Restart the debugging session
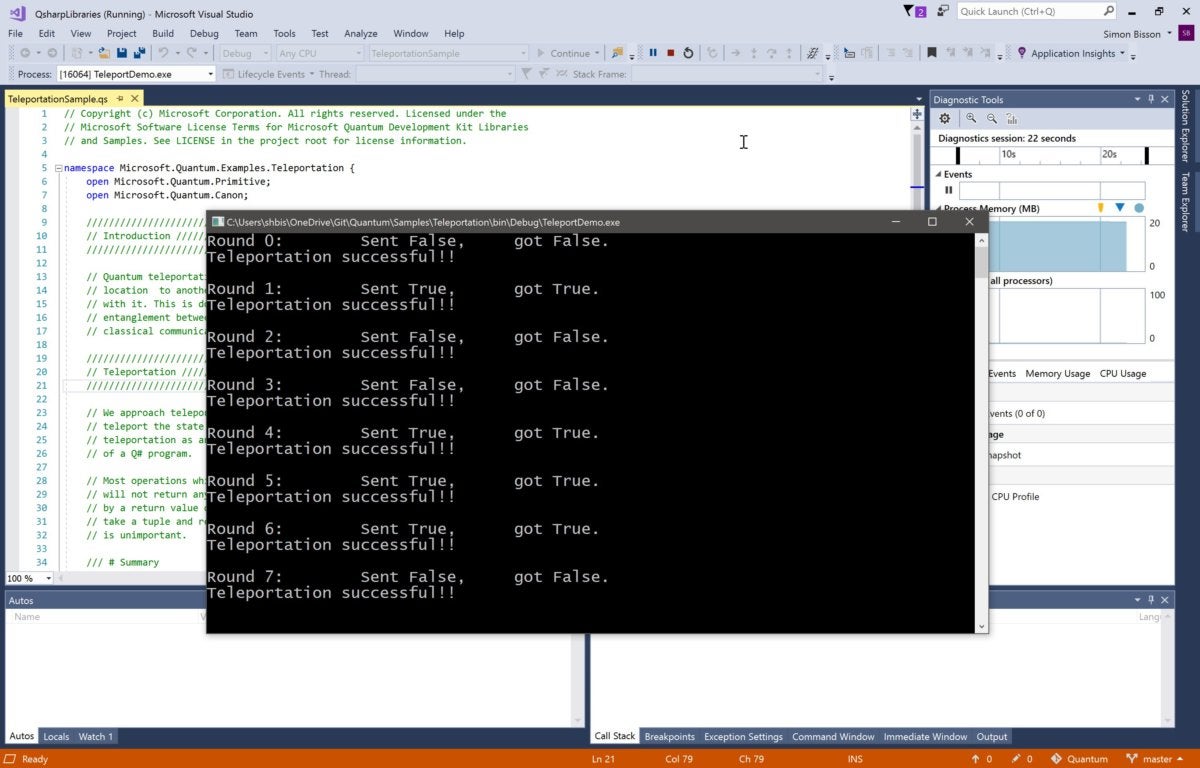The height and width of the screenshot is (768, 1200). (x=689, y=53)
